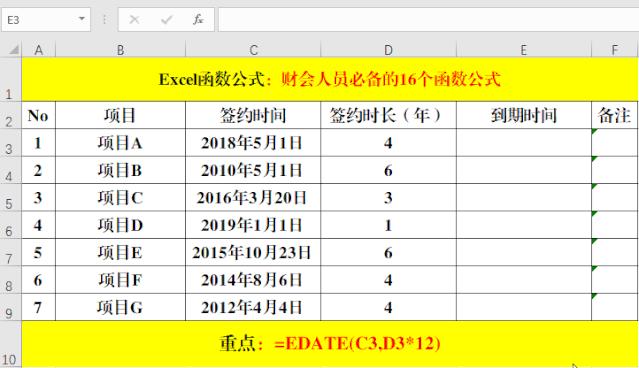Image resolution: width=639 pixels, height=368 pixels.
Task: Click the Cancel (X) formula bar icon
Action: [134, 19]
